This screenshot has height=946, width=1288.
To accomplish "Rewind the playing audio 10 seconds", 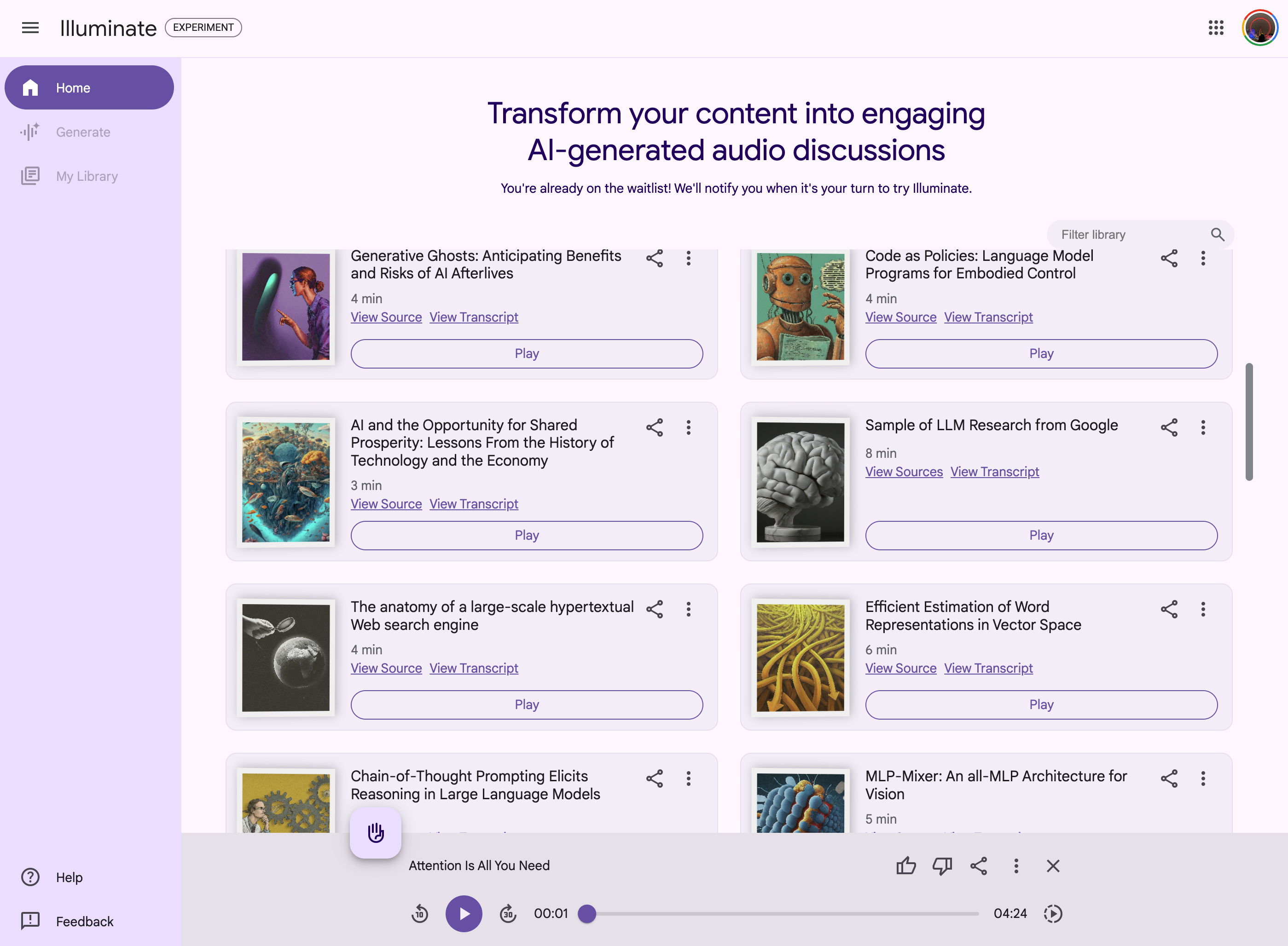I will (x=420, y=914).
